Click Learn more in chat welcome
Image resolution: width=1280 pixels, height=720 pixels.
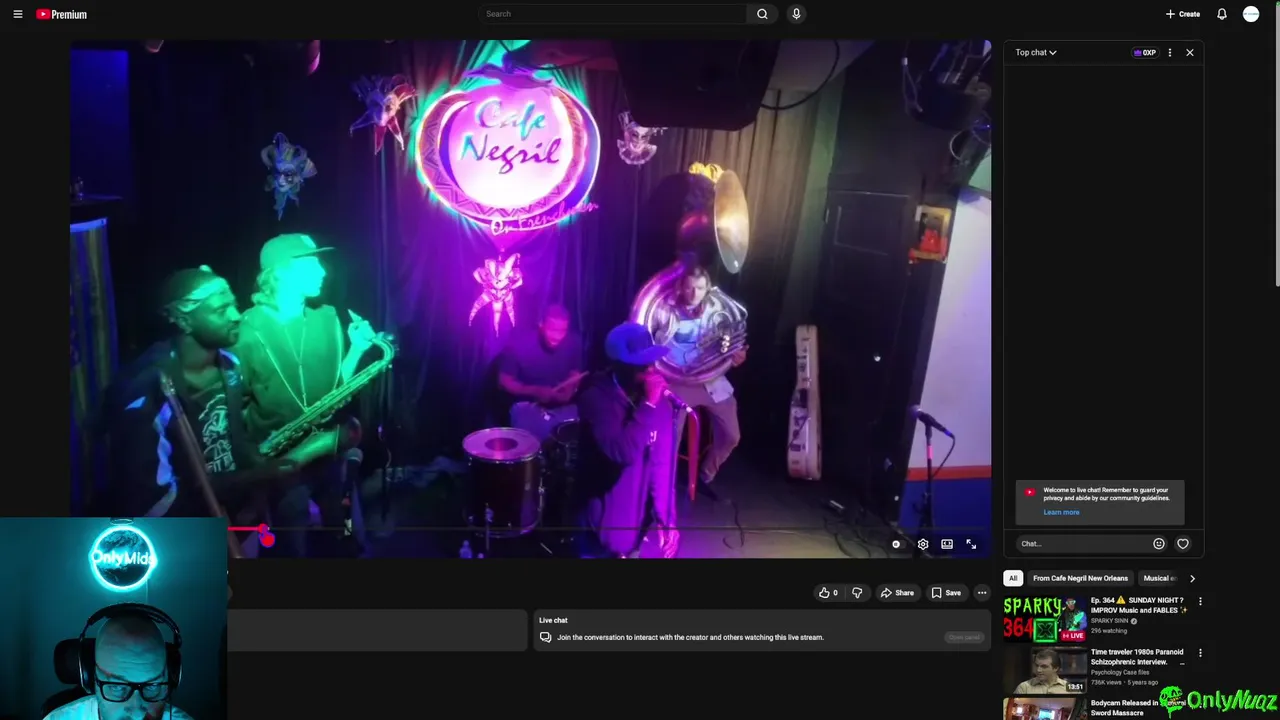[x=1061, y=512]
